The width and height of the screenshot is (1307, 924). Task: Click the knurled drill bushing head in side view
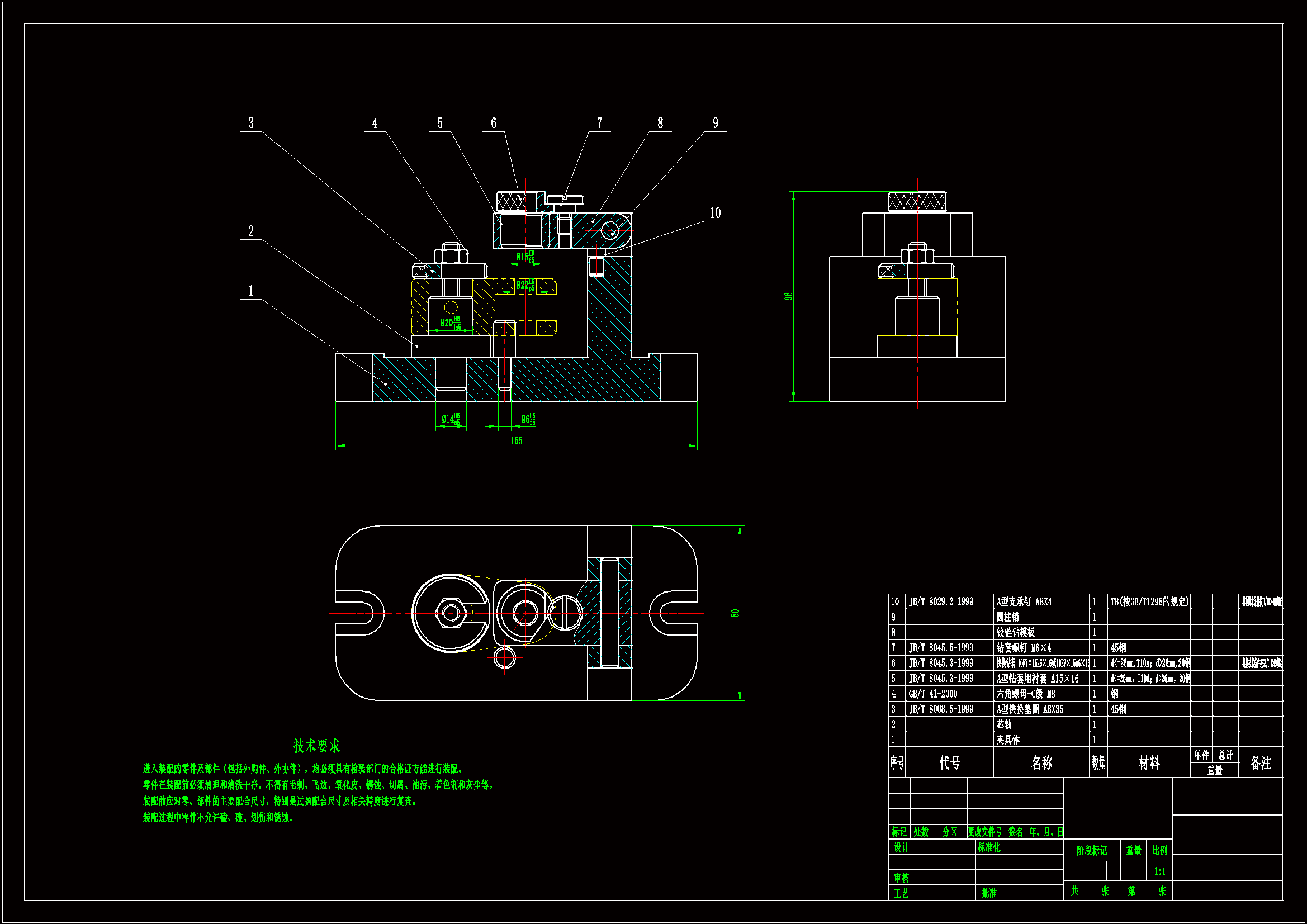(917, 201)
